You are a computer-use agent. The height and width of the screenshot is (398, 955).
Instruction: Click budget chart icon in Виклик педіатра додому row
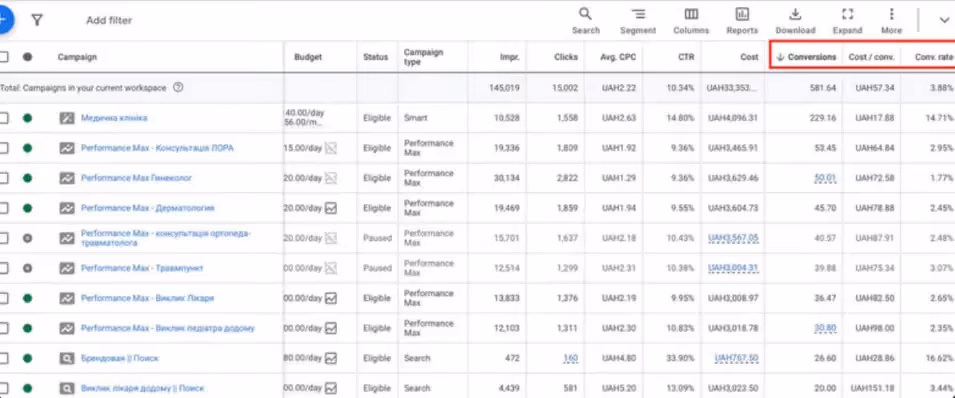point(330,328)
